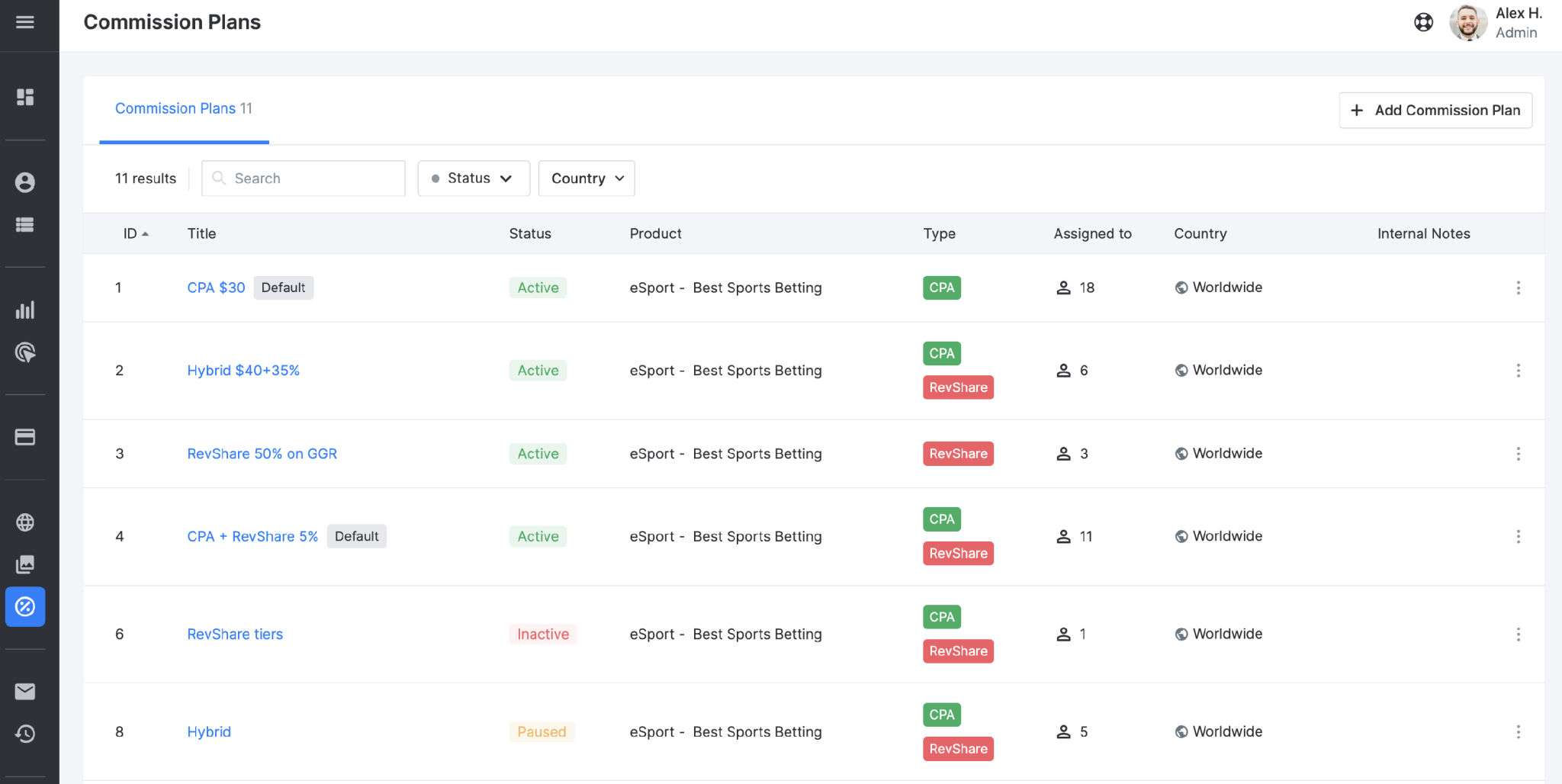Select the user profile icon in sidebar
Screen dimensions: 1562x784
[25, 182]
